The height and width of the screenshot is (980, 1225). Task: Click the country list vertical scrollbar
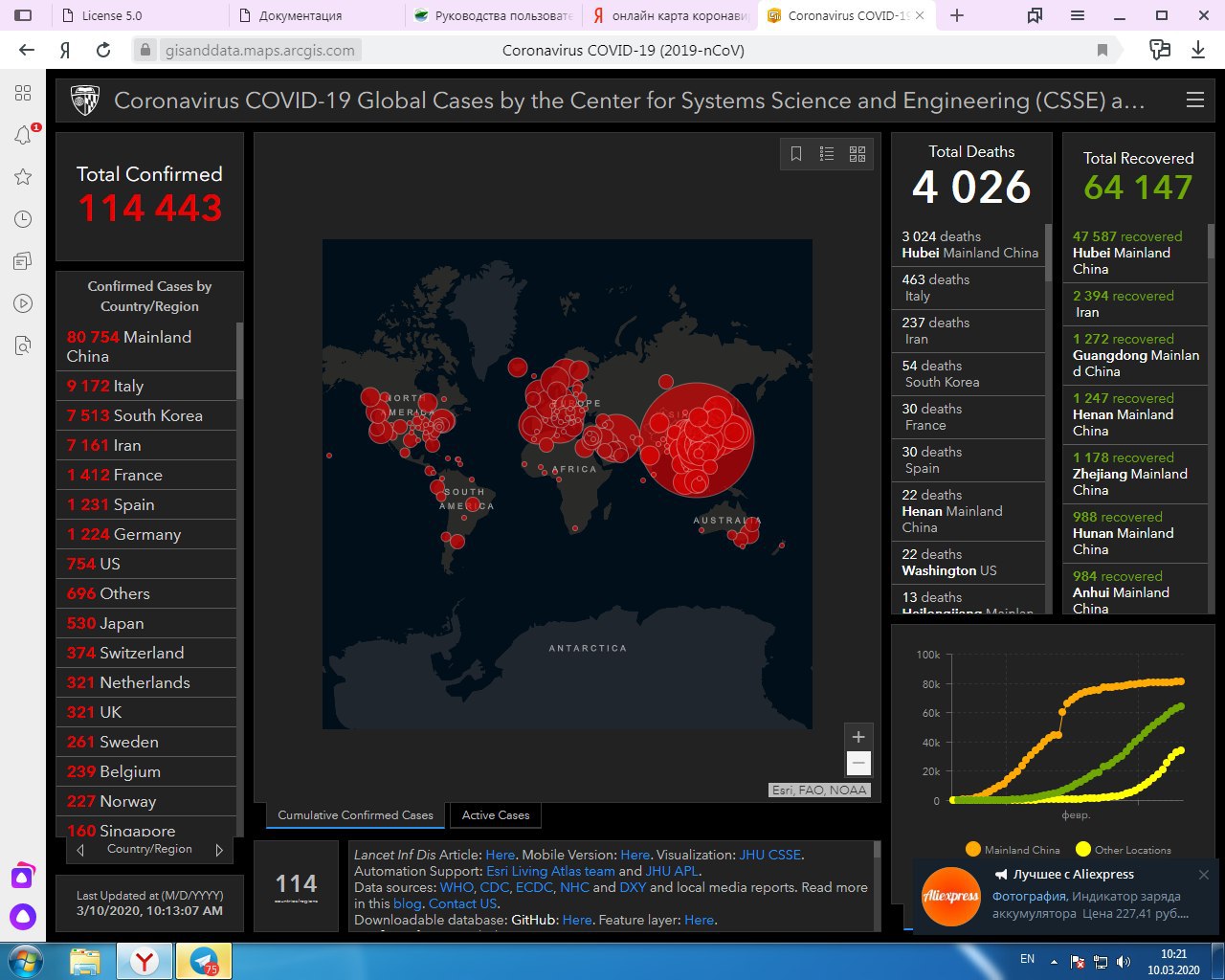pyautogui.click(x=239, y=362)
